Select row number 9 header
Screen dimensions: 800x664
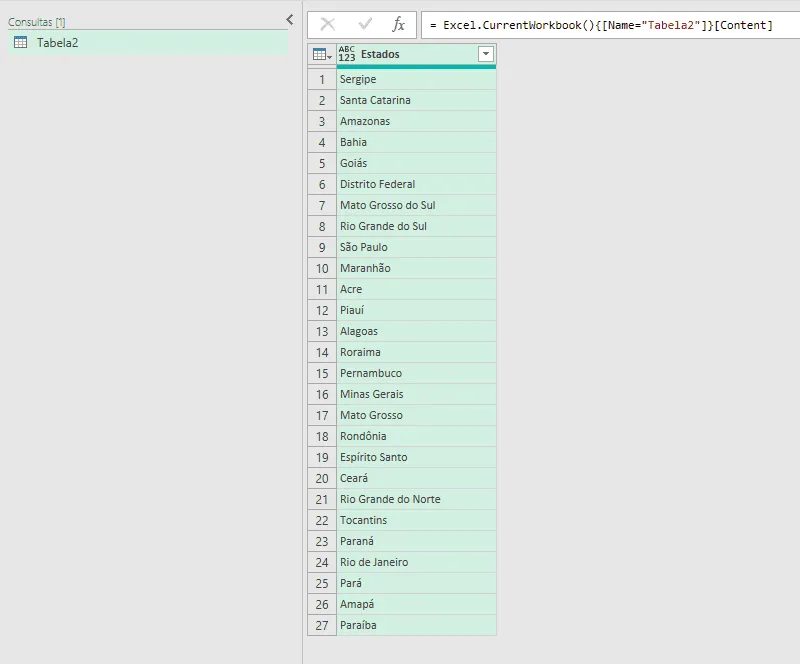322,247
